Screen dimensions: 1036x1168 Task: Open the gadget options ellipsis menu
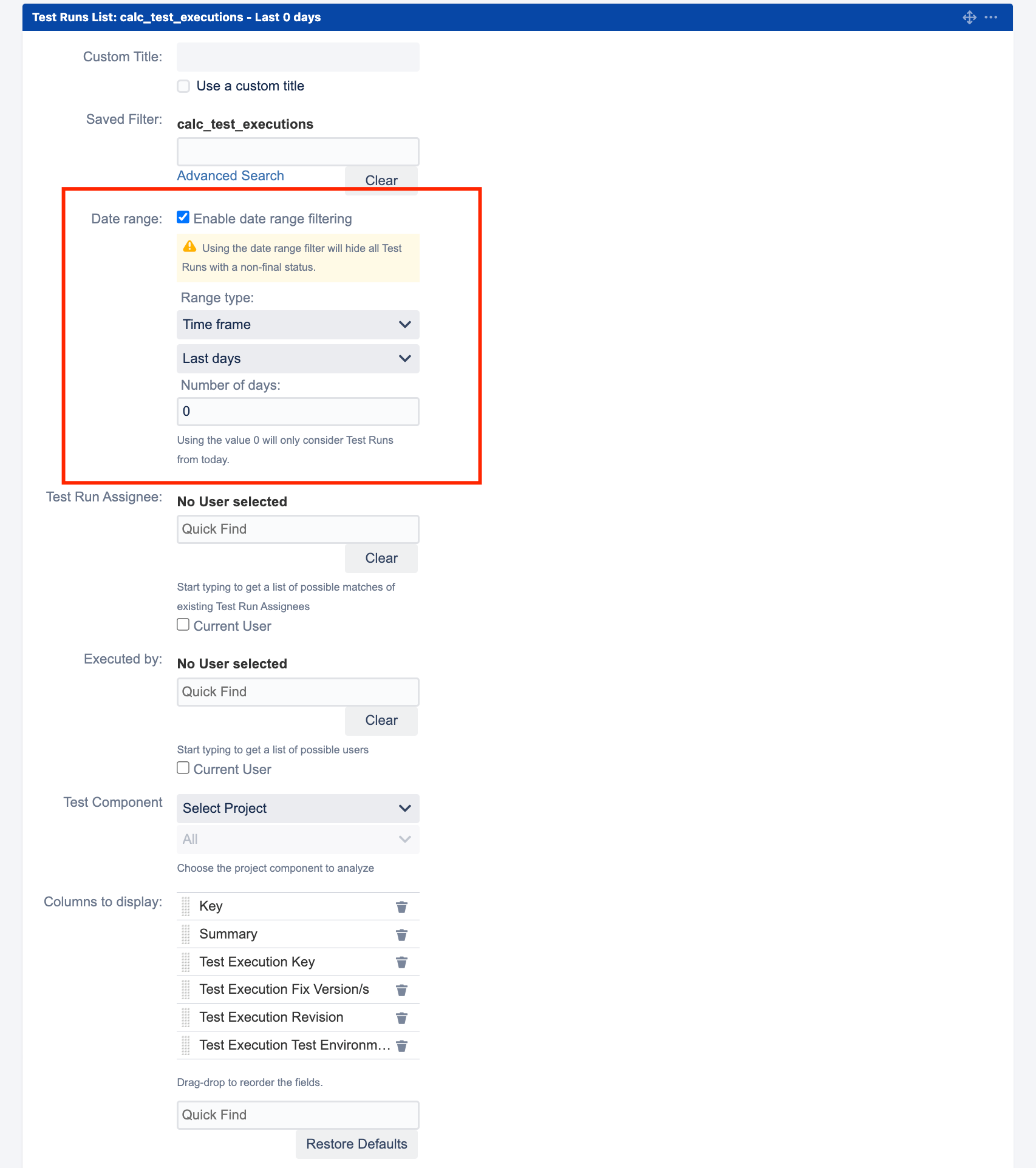[x=992, y=17]
